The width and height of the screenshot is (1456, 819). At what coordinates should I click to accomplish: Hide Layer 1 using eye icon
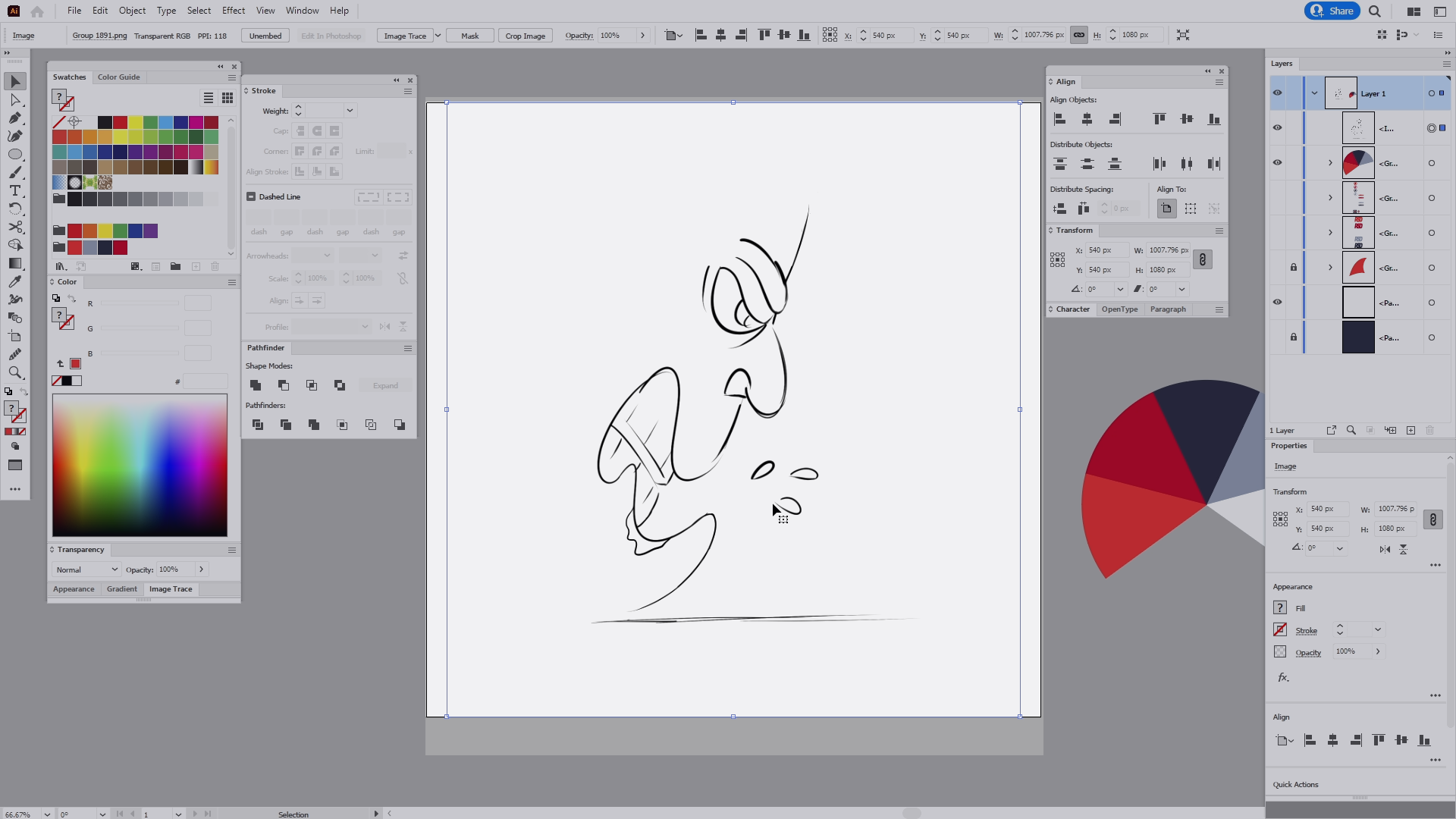pyautogui.click(x=1278, y=93)
